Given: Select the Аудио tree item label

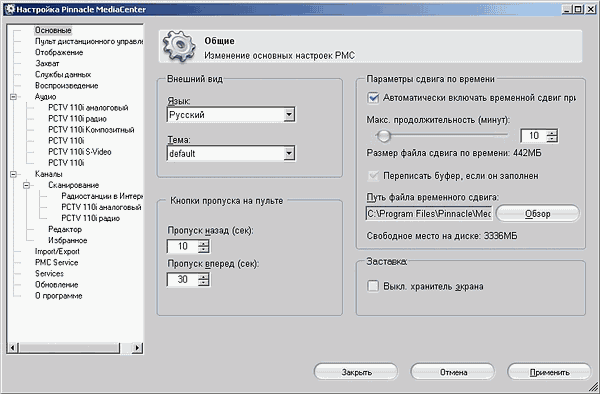Looking at the screenshot, I should 46,97.
